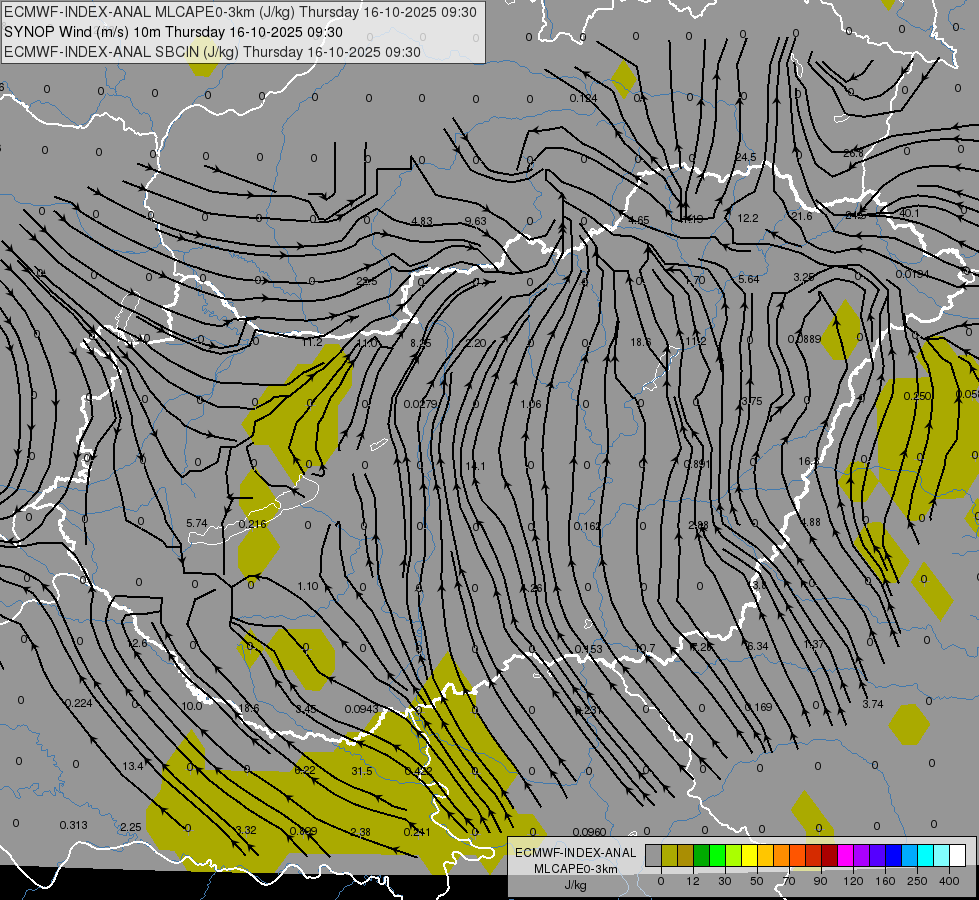Click the map value 10.7
This screenshot has width=979, height=900.
pos(645,648)
